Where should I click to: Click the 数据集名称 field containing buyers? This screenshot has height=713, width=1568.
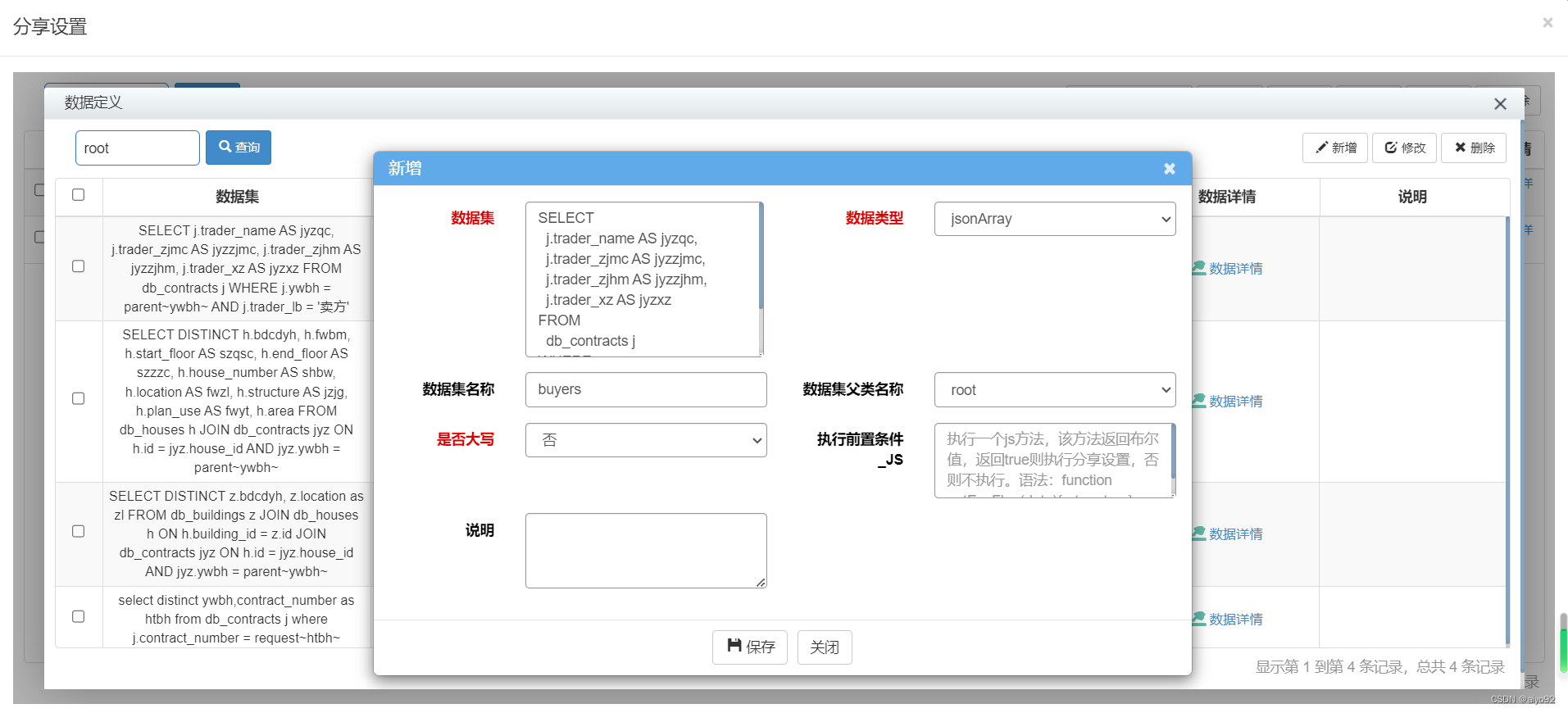point(646,390)
